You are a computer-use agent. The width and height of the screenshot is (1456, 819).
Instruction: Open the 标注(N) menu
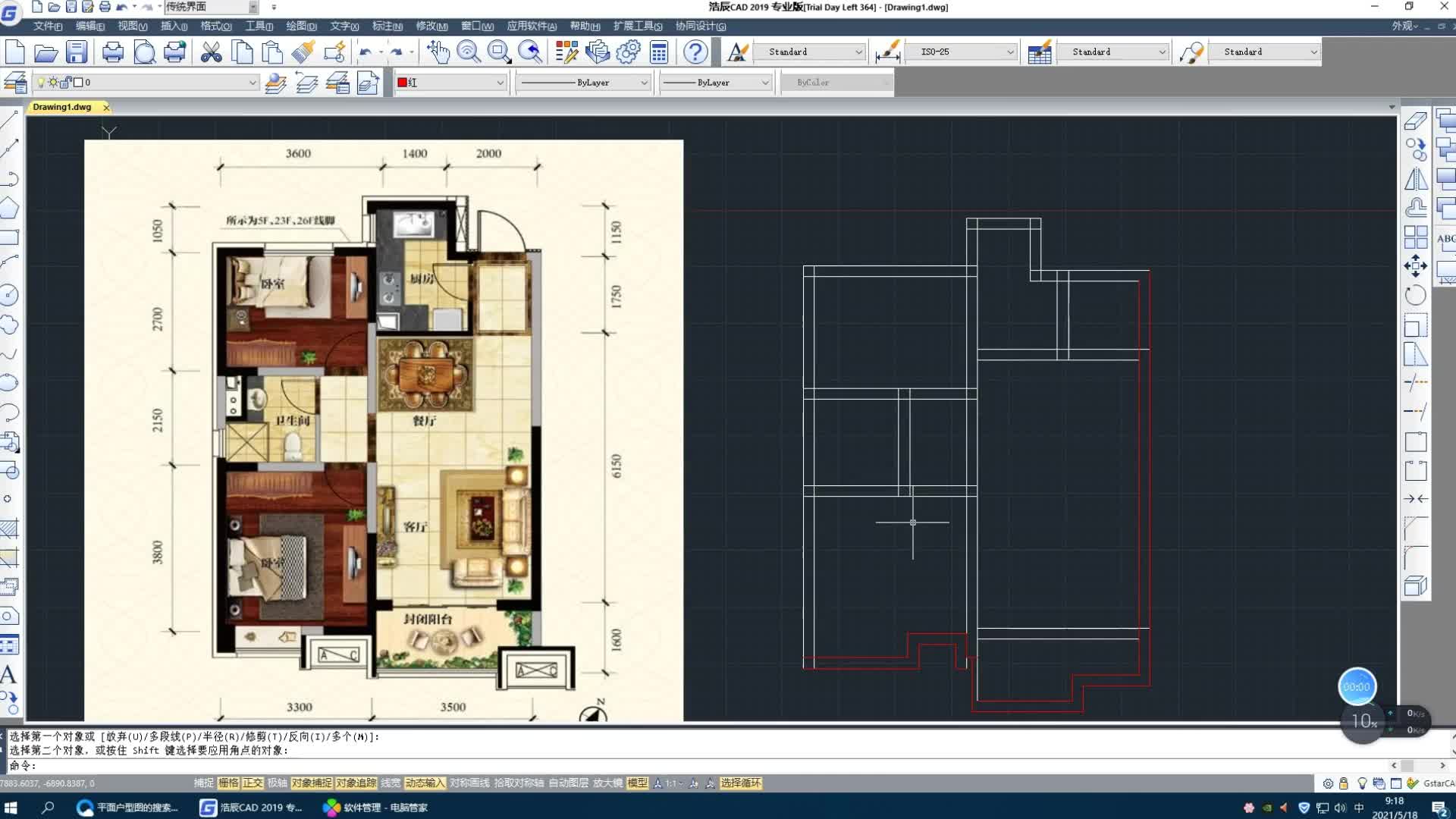(x=388, y=27)
